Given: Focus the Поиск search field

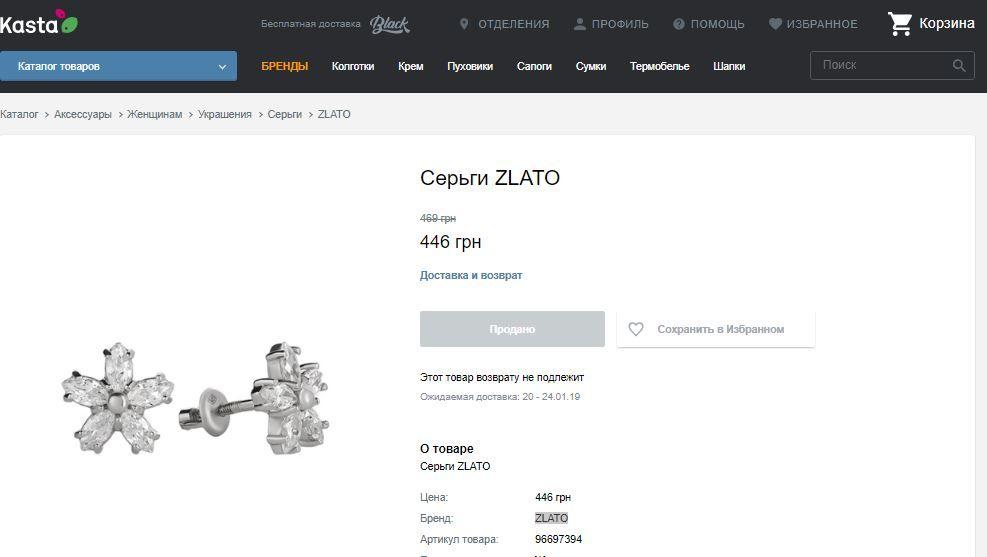Looking at the screenshot, I should (x=880, y=65).
